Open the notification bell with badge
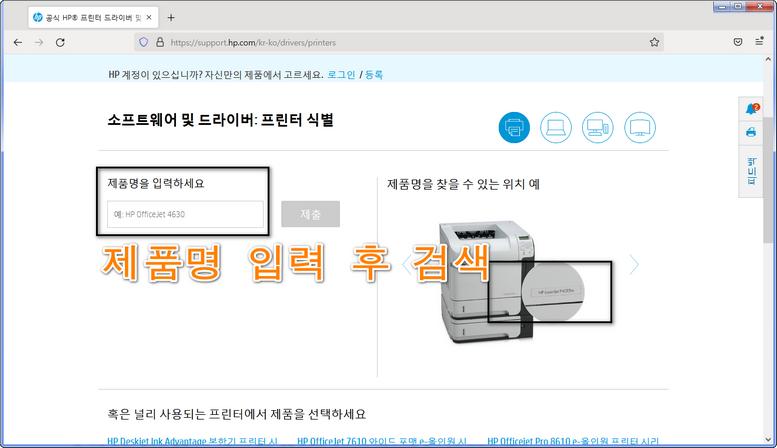 click(751, 109)
